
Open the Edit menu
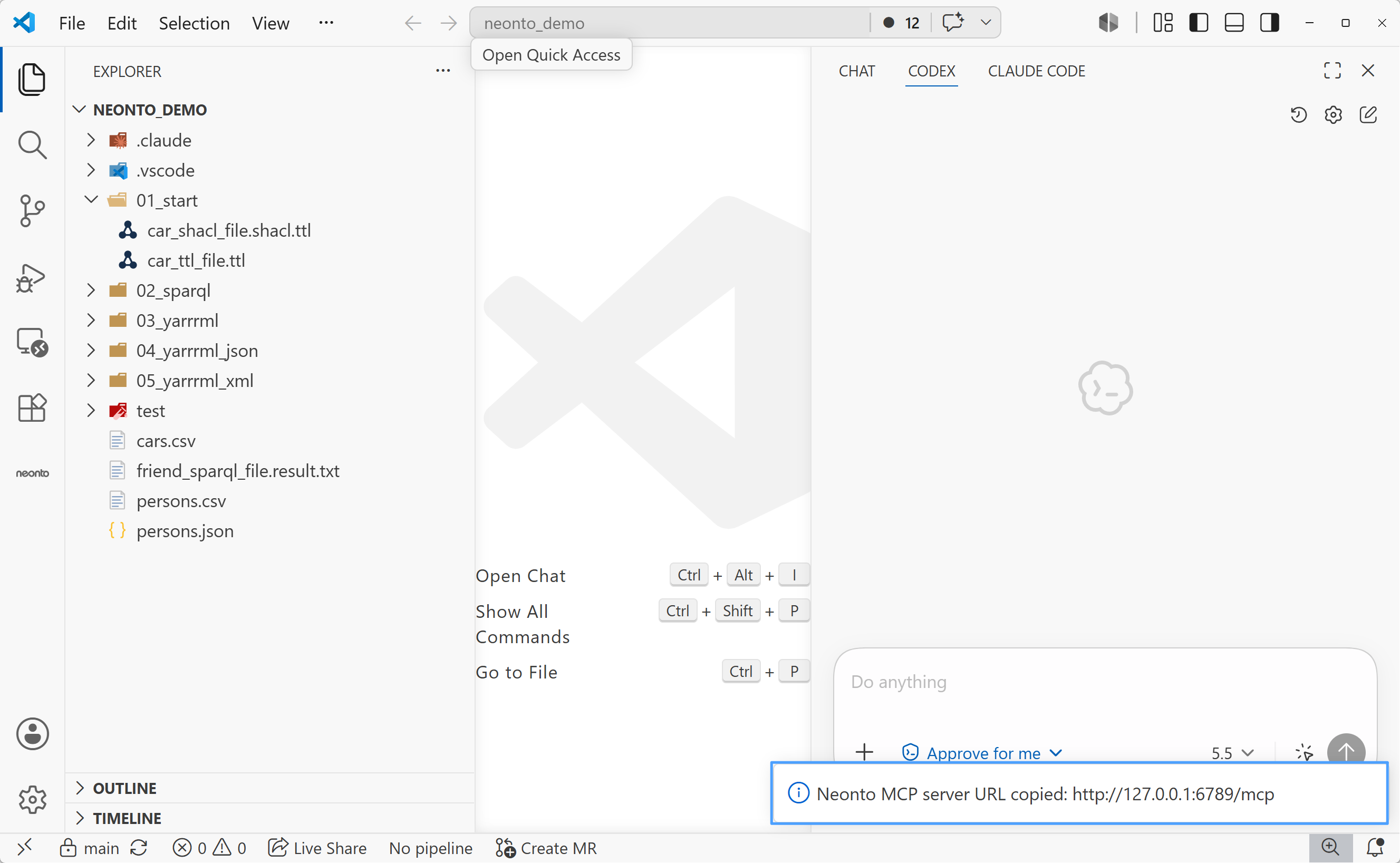[x=122, y=23]
